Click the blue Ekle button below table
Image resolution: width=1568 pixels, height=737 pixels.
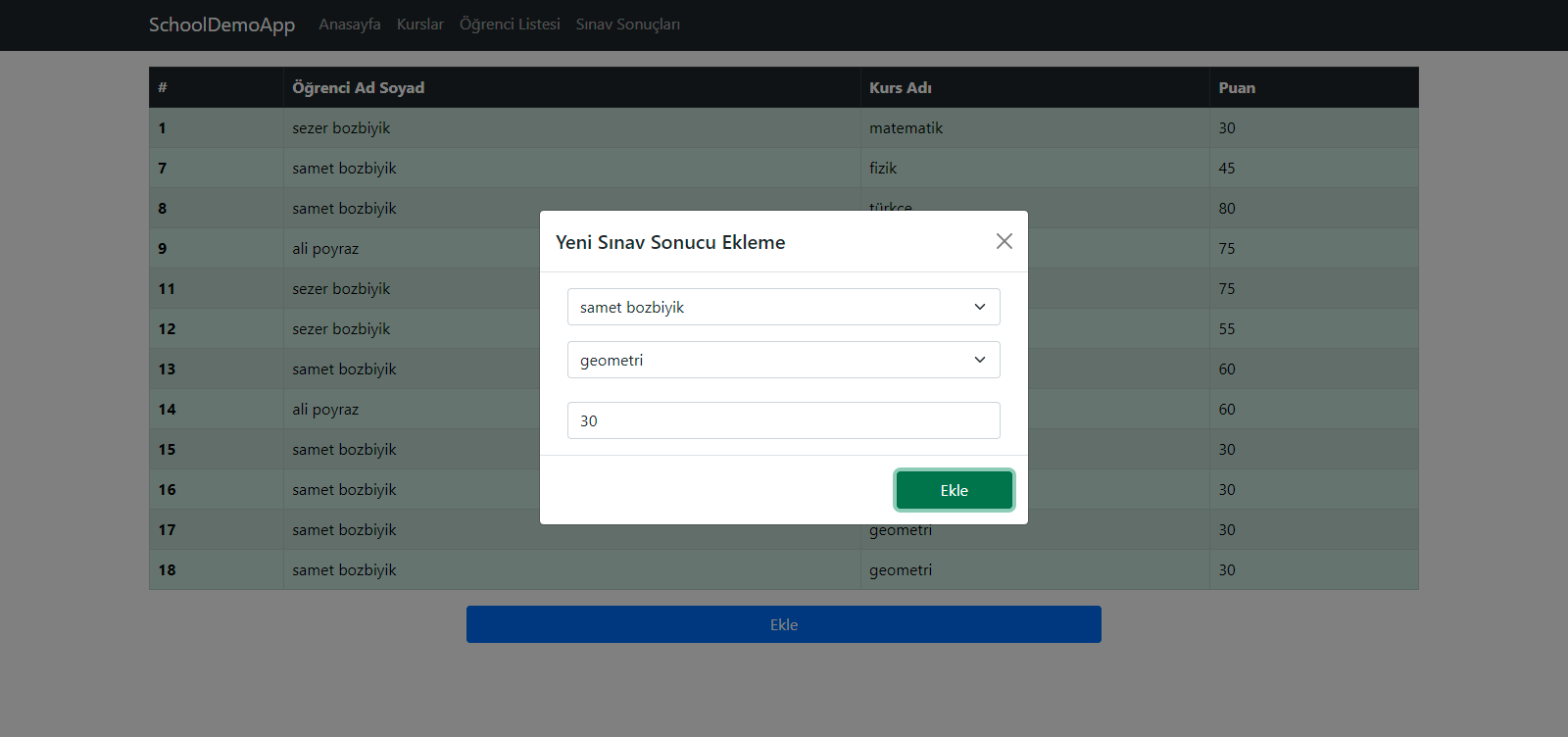[x=784, y=624]
